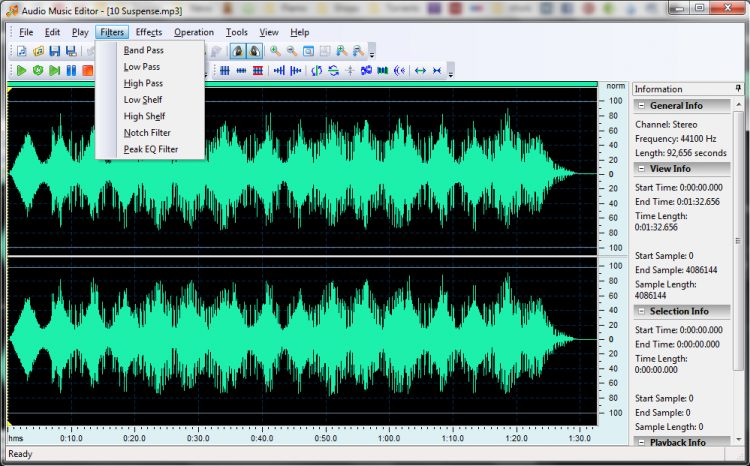Open the Effects menu
750x466 pixels.
149,32
